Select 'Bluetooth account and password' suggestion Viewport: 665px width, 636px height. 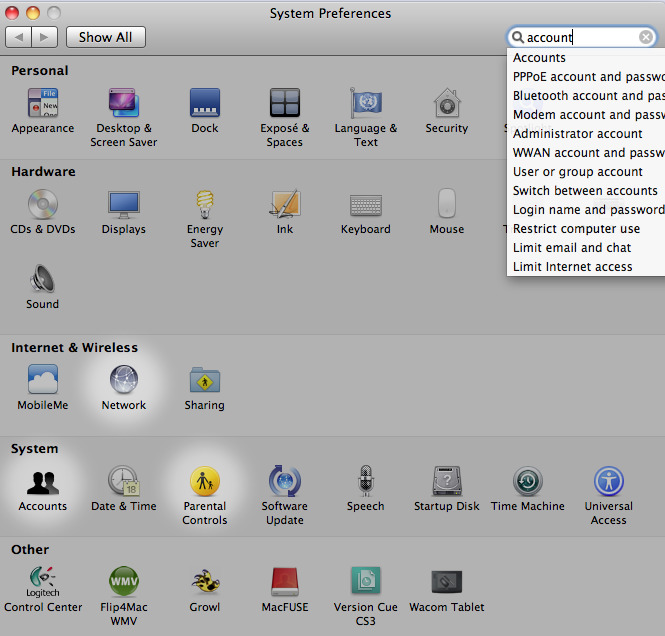point(586,96)
